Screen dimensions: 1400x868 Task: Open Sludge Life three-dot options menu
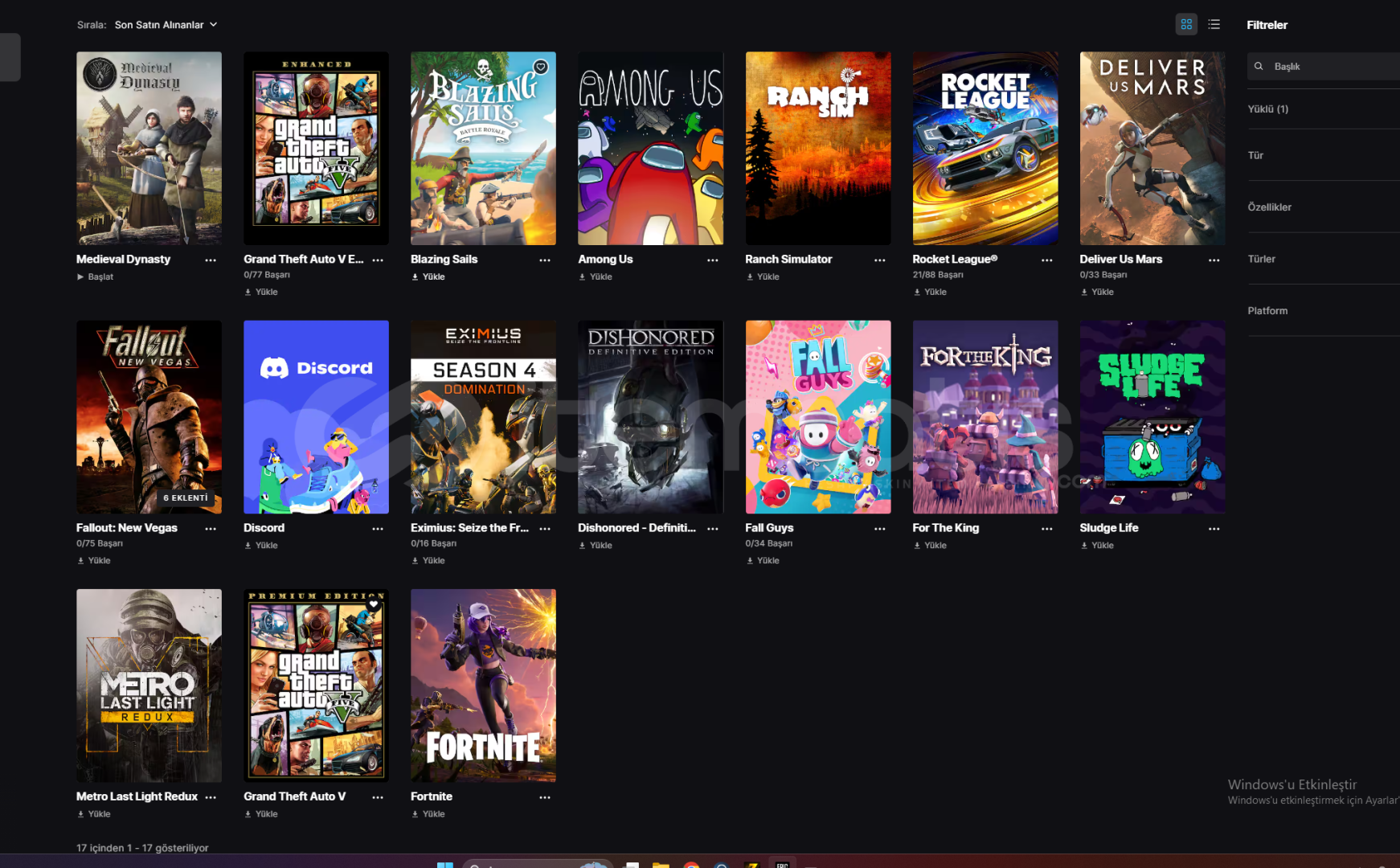coord(1214,529)
